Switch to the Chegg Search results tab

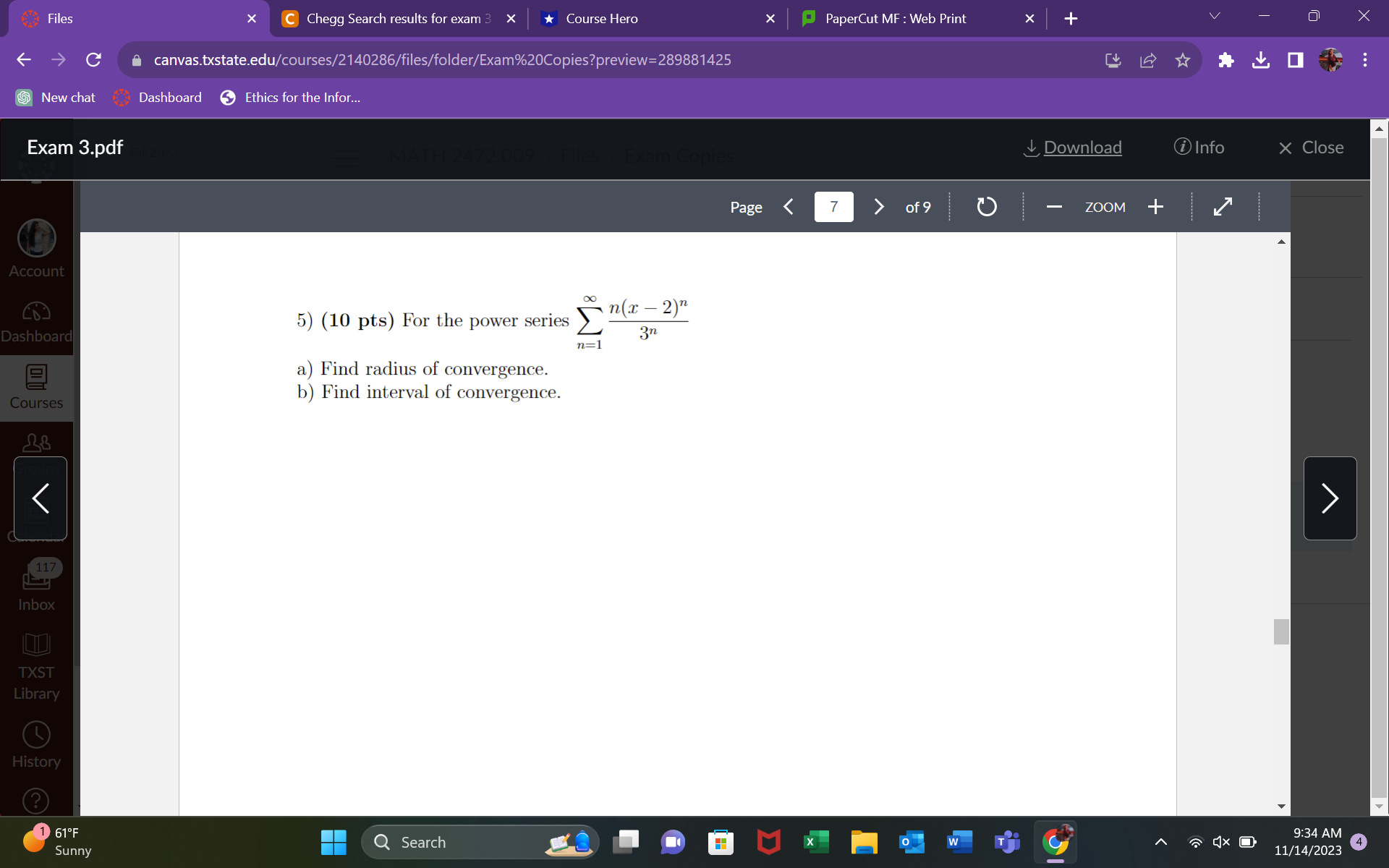coord(391,18)
